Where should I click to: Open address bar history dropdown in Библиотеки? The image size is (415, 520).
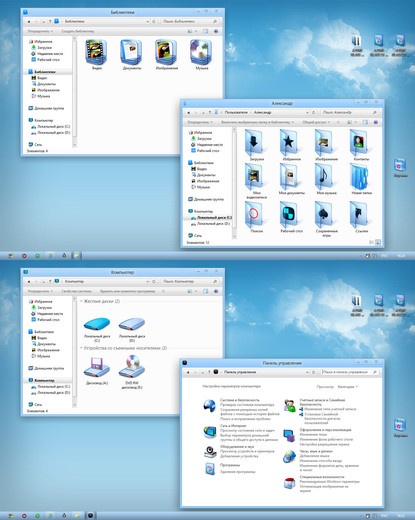(148, 21)
